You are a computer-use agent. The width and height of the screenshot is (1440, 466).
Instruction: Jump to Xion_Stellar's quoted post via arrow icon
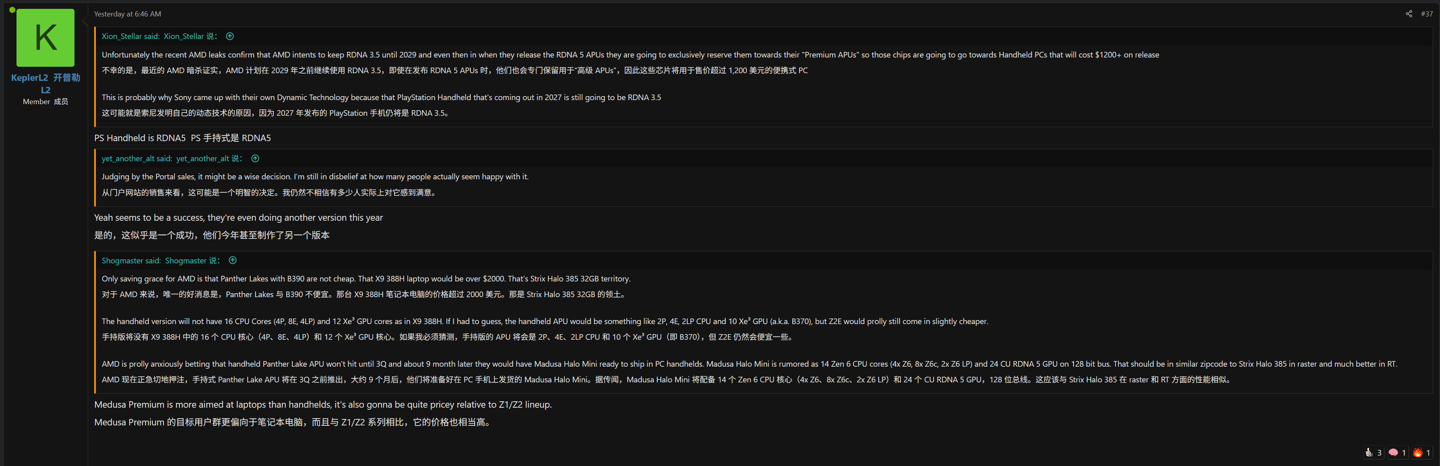pos(230,36)
